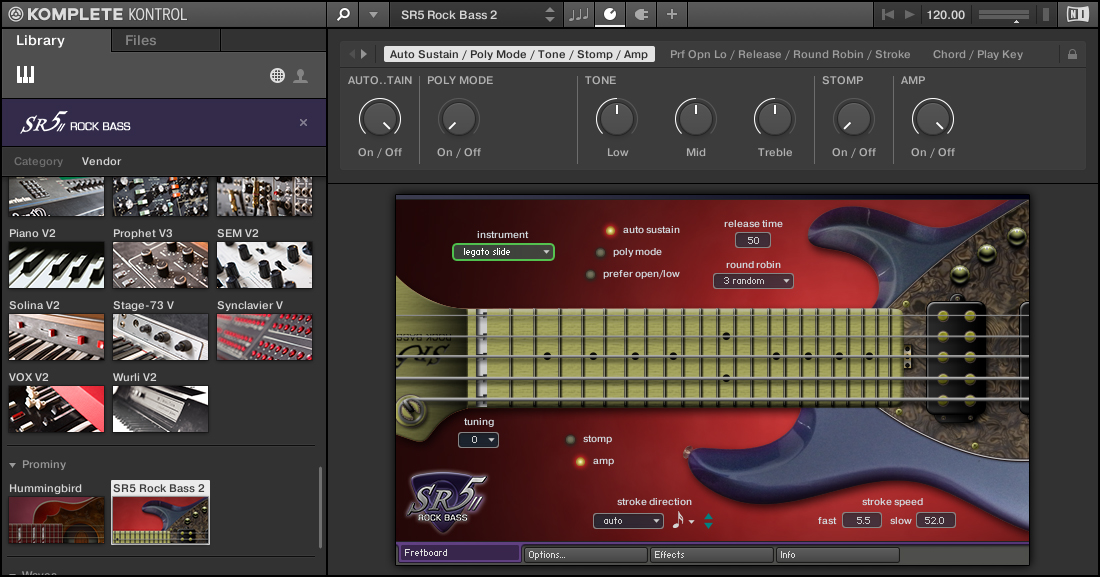
Task: Adjust the master volume slider
Action: tap(1004, 15)
